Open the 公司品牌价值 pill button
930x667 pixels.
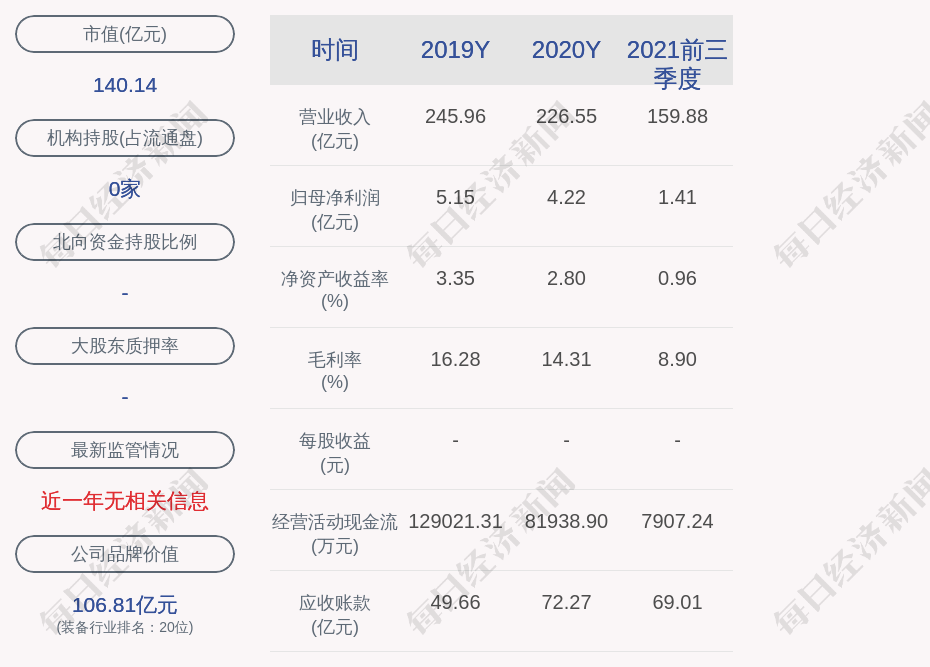point(125,554)
